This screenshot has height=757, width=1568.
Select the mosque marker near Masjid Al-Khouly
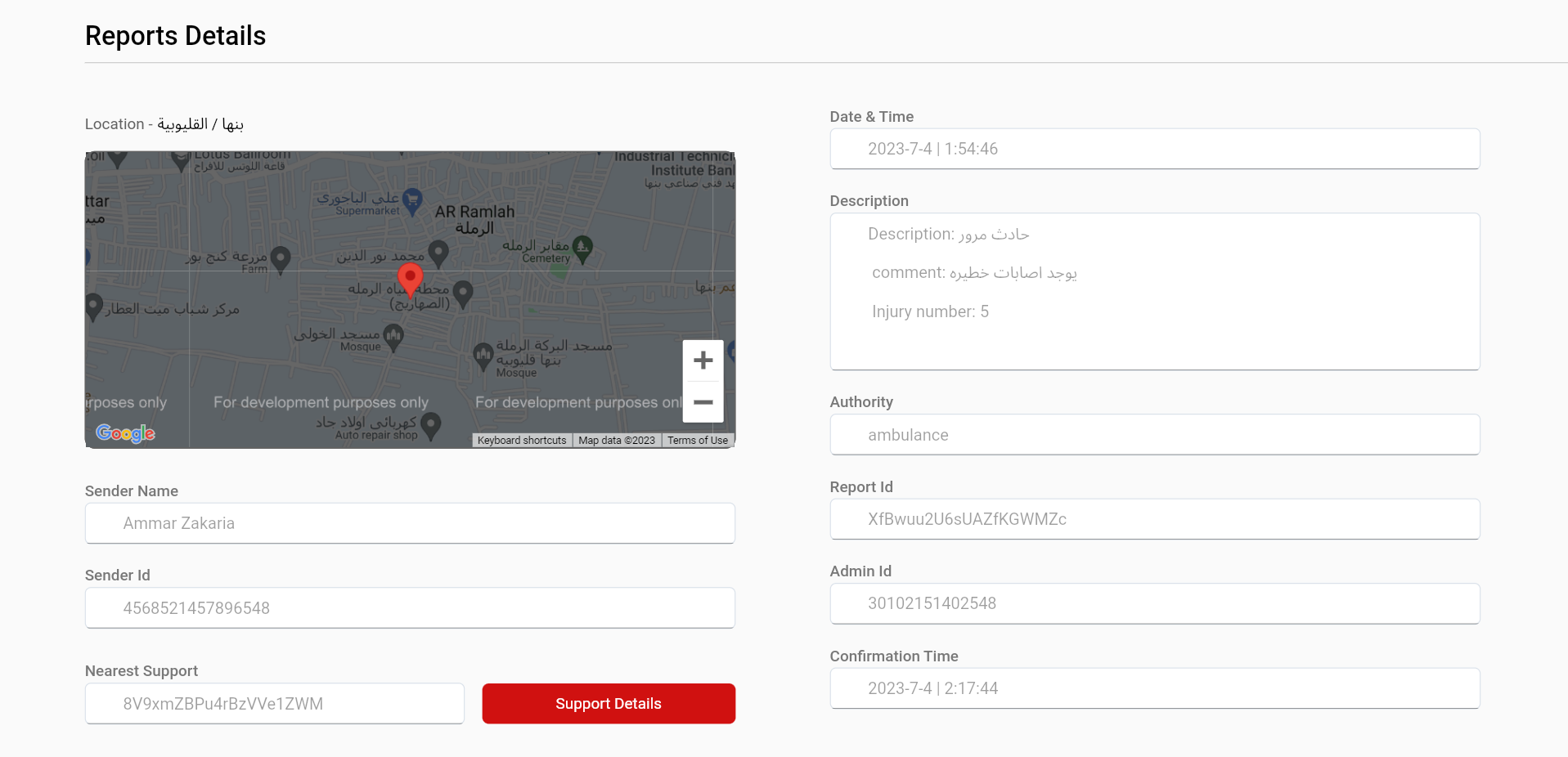pyautogui.click(x=393, y=335)
